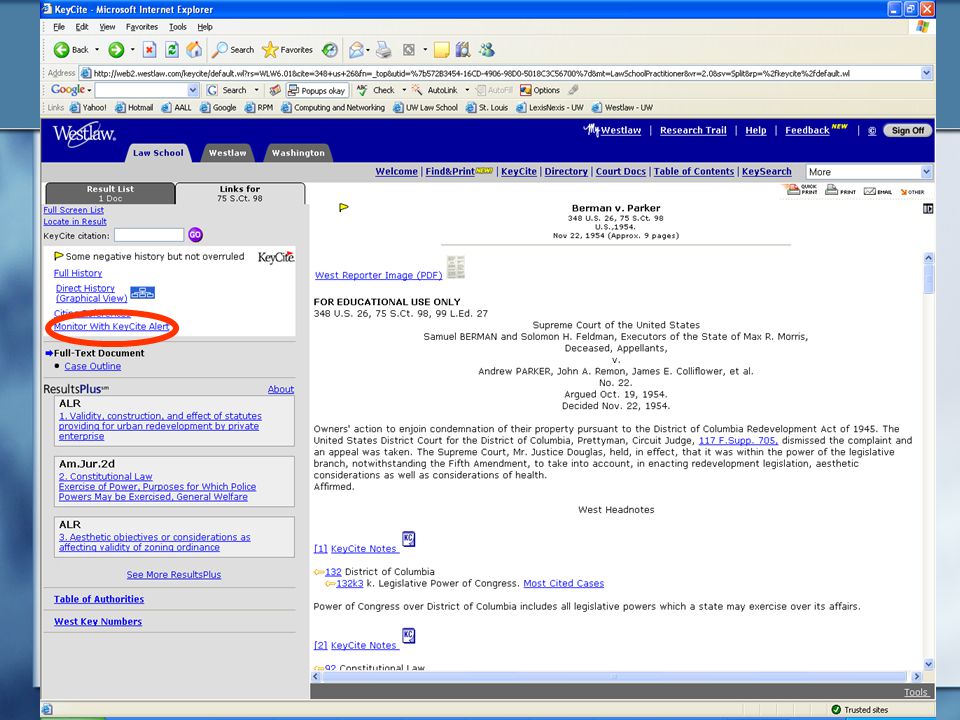Stop page loading with red X icon
The width and height of the screenshot is (960, 720).
(149, 50)
